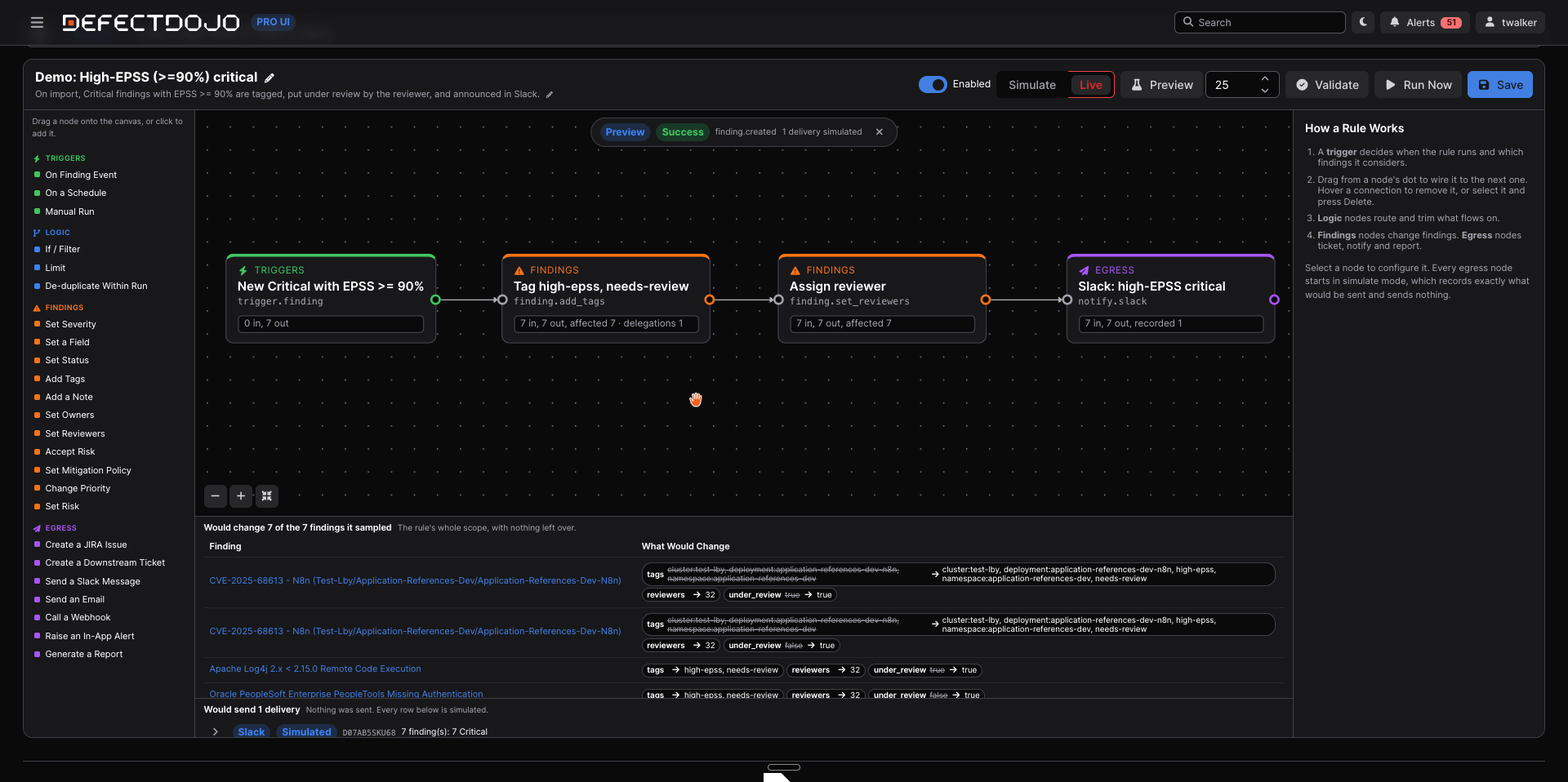Click the Preview badge in the banner
This screenshot has width=1568, height=782.
click(x=625, y=132)
